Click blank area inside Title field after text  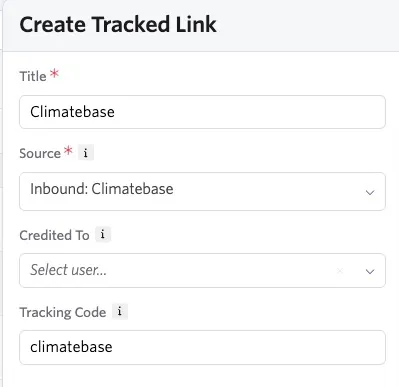click(x=250, y=112)
